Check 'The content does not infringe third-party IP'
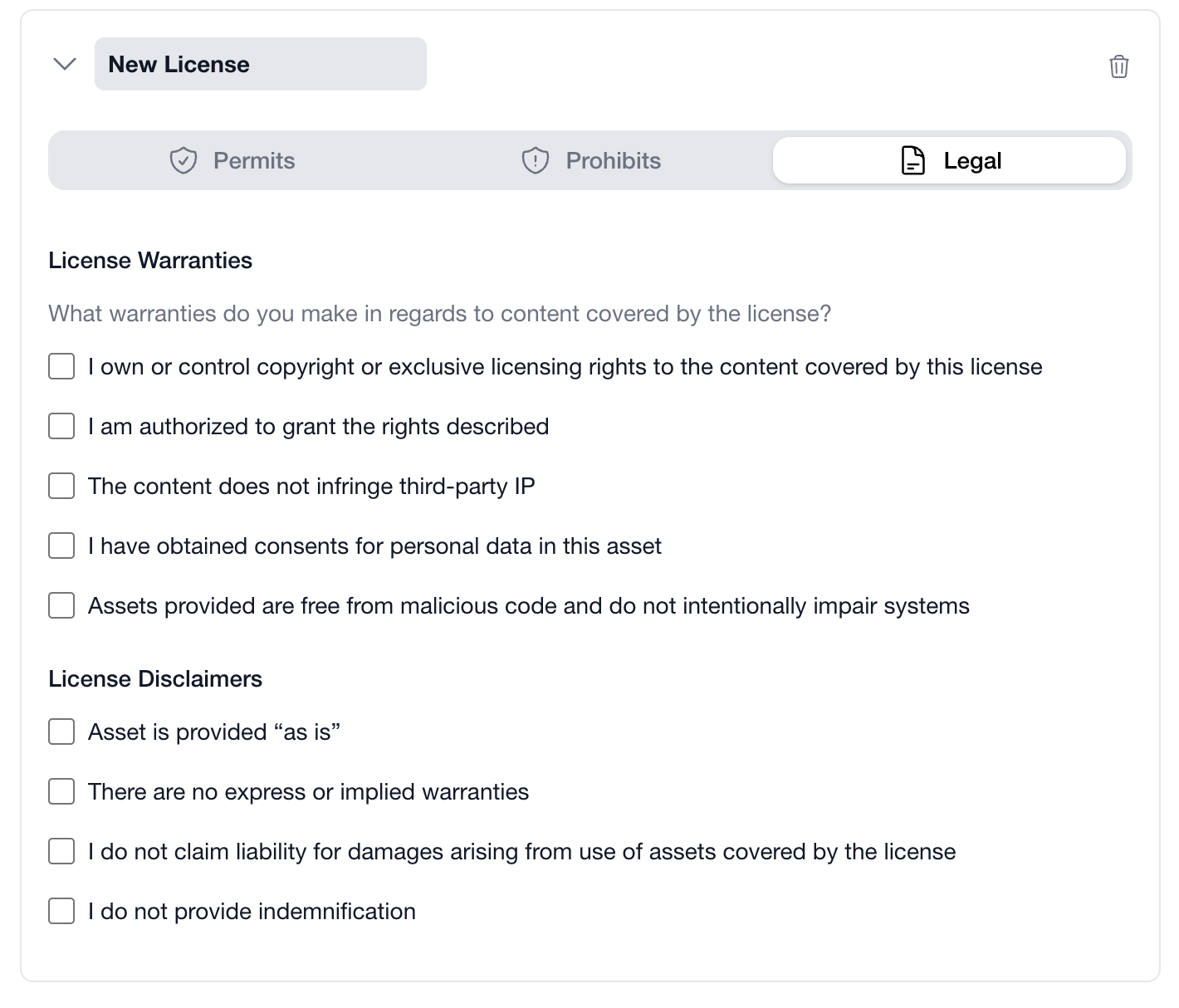 coord(61,486)
